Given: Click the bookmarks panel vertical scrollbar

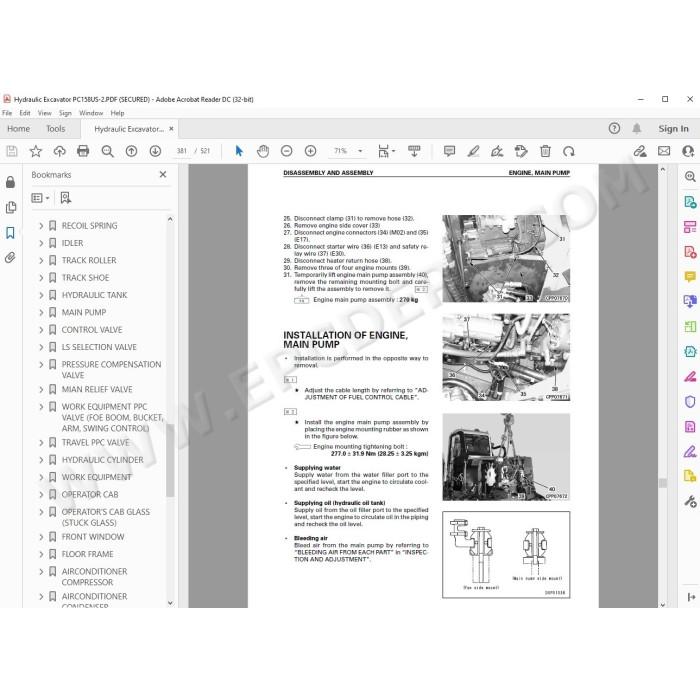Looking at the screenshot, I should (170, 460).
